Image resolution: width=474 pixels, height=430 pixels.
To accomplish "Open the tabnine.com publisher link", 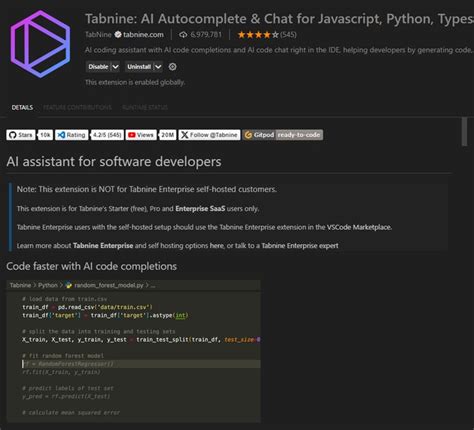I will 143,35.
